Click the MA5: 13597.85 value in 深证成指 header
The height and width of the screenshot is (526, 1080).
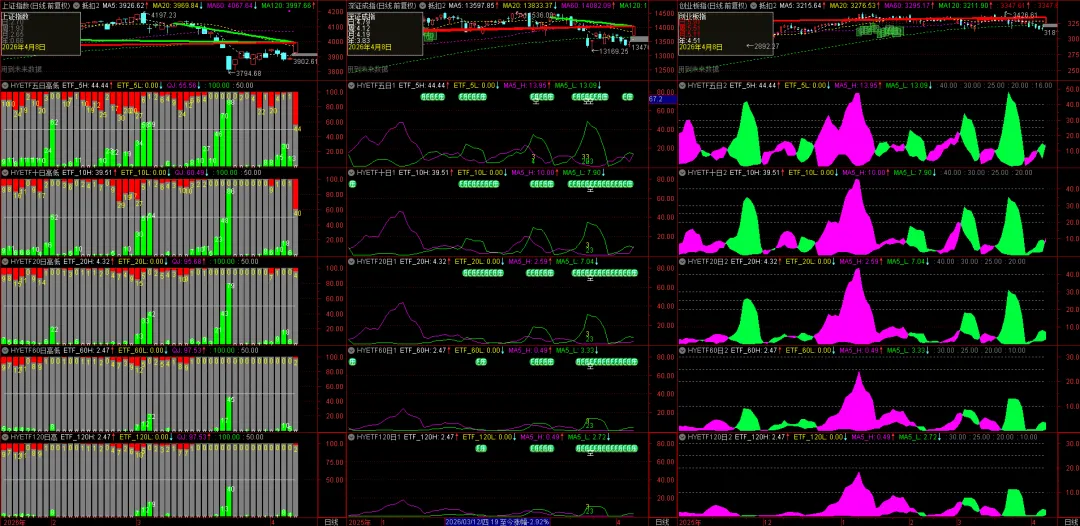click(472, 6)
